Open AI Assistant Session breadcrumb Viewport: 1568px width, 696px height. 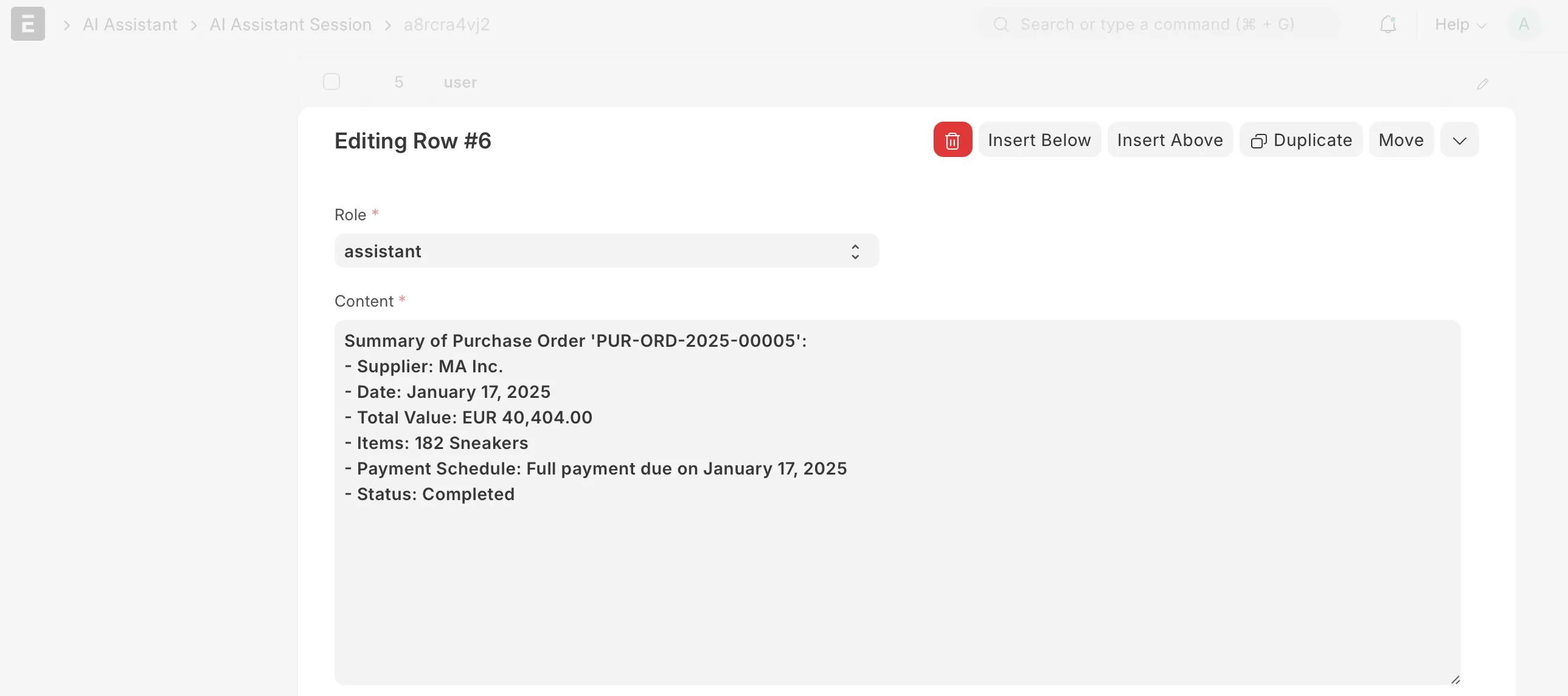290,24
